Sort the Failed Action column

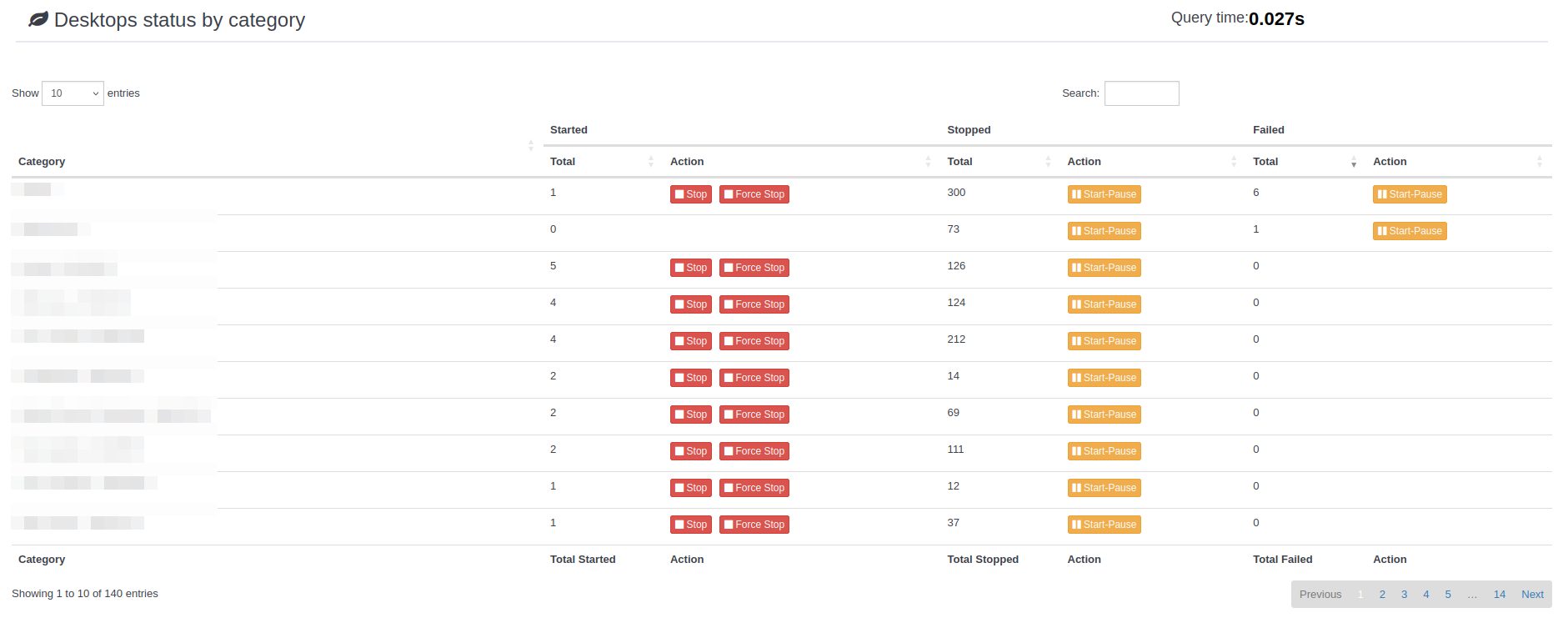coord(1539,162)
